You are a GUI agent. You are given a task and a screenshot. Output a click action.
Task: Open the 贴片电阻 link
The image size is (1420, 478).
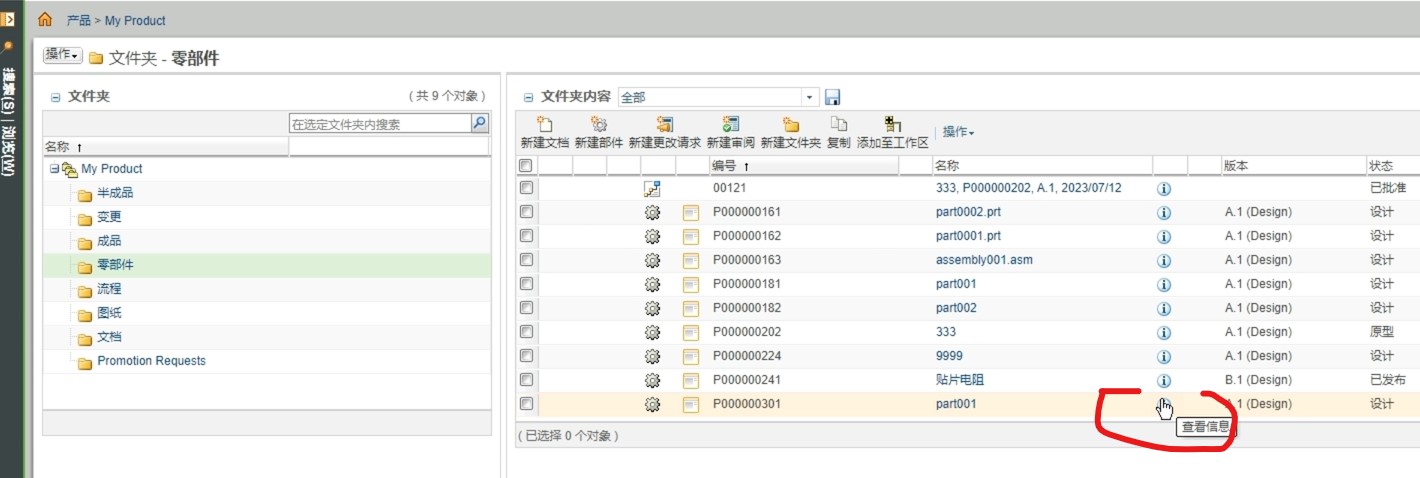[961, 380]
